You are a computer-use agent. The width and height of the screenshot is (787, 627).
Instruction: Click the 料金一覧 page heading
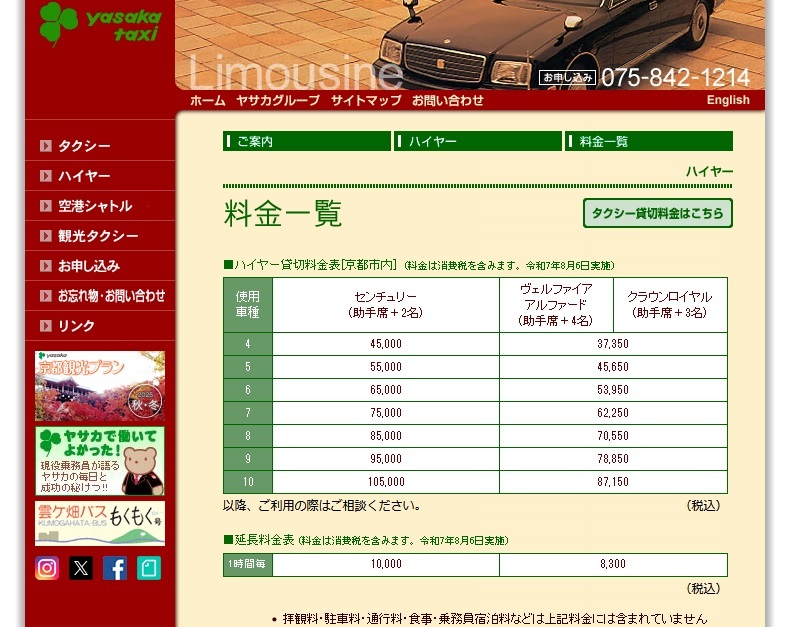pyautogui.click(x=283, y=213)
